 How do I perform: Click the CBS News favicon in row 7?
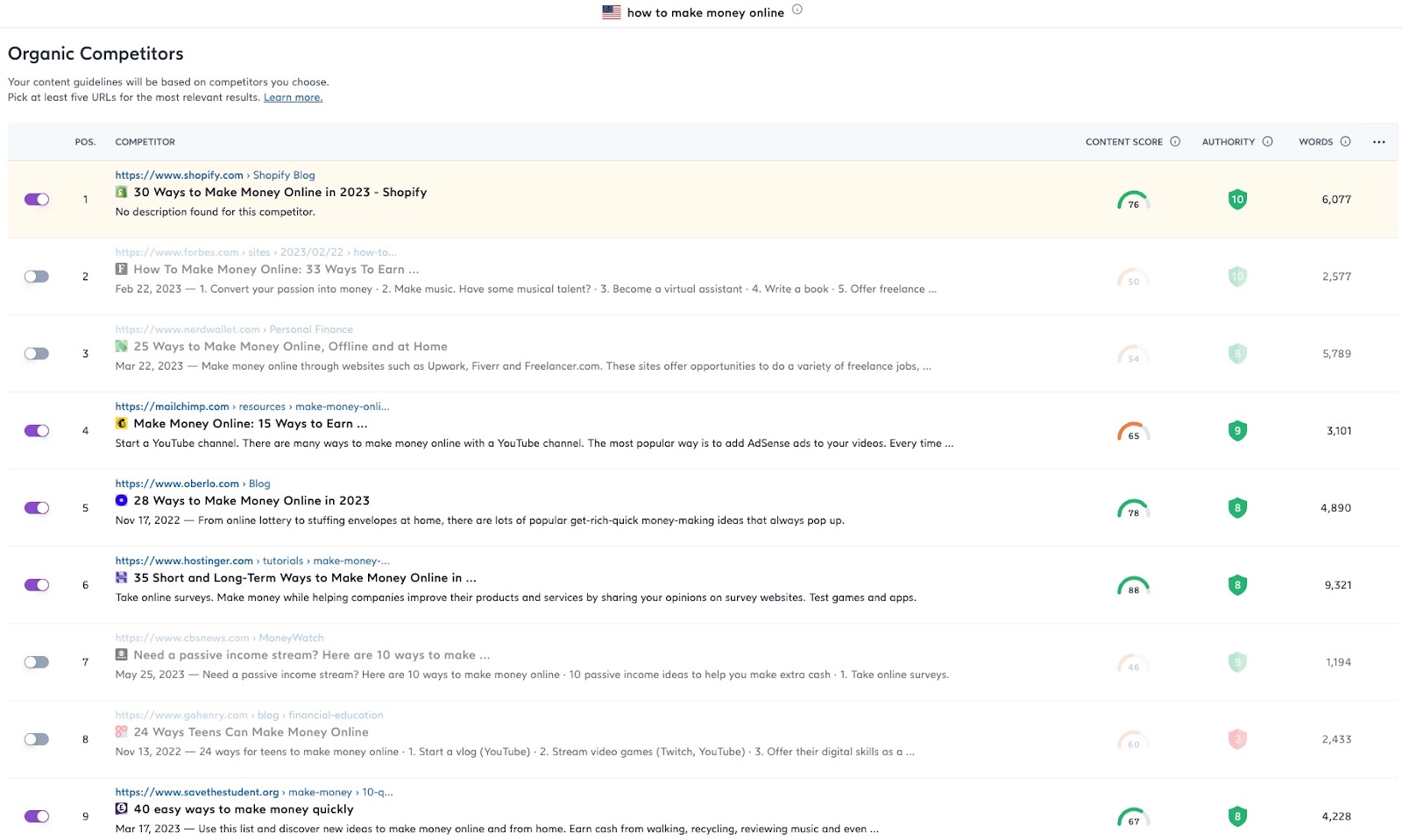point(122,654)
